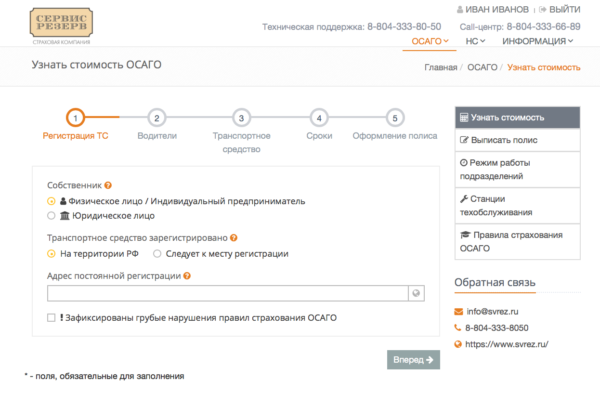The image size is (600, 393).
Task: Select Следует к месту регистрации radio
Action: (x=157, y=254)
